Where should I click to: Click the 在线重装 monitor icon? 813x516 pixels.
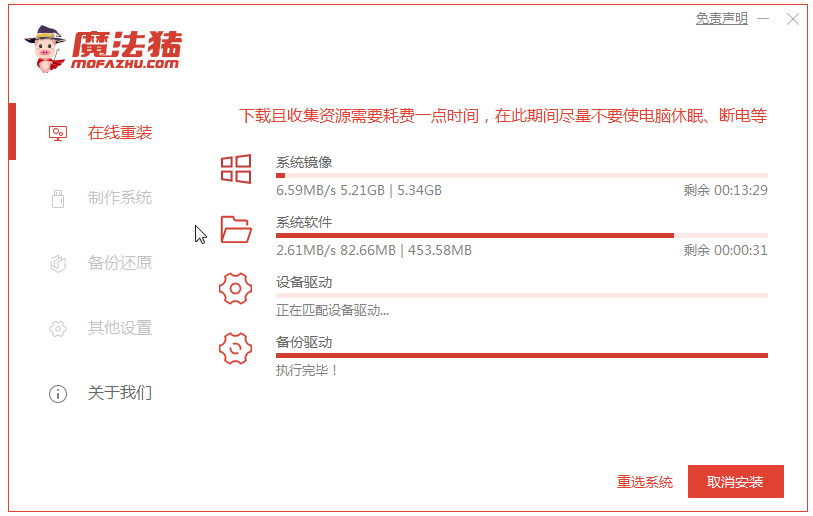coord(58,133)
